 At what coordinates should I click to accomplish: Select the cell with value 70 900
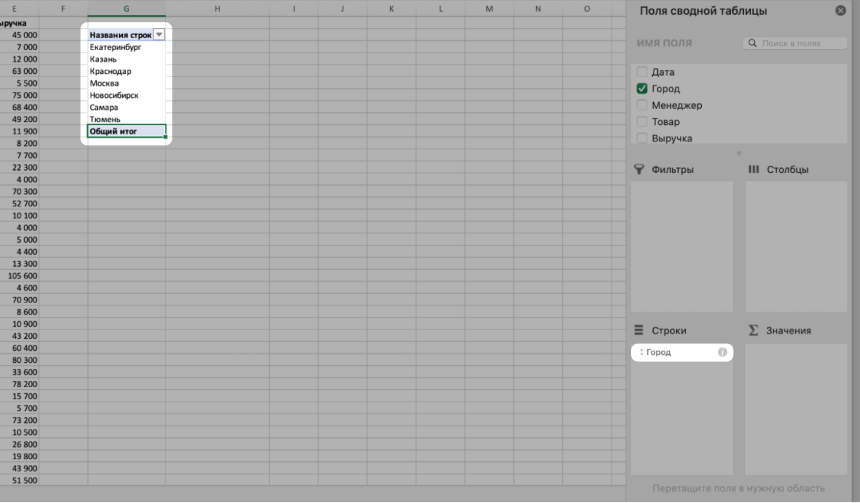(19, 300)
